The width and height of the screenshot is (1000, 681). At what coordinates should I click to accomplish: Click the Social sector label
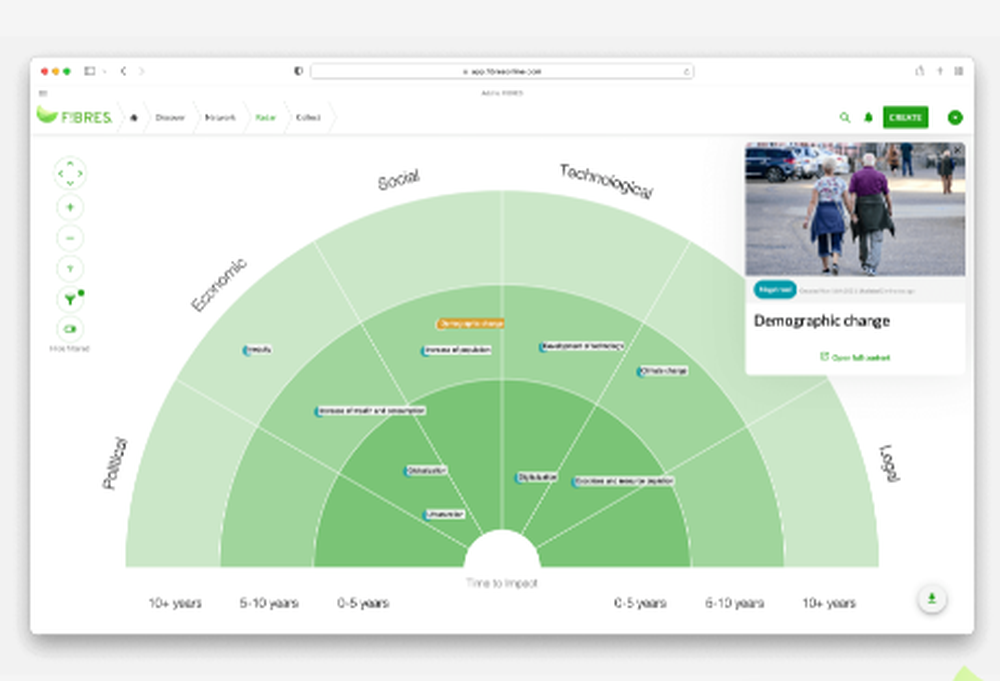399,180
